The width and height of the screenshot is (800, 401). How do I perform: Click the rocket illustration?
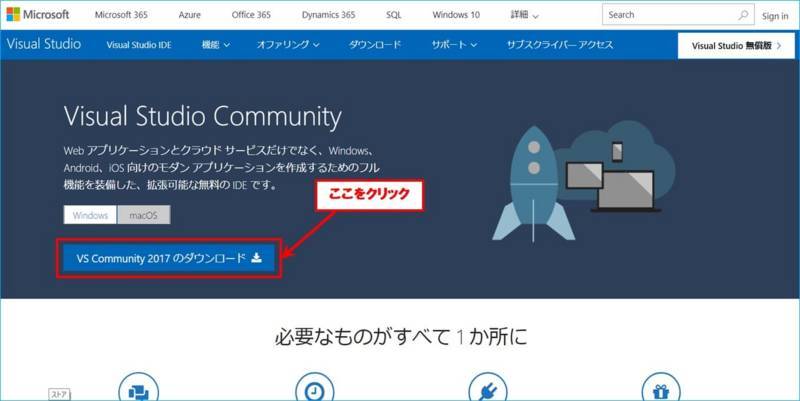[x=534, y=185]
